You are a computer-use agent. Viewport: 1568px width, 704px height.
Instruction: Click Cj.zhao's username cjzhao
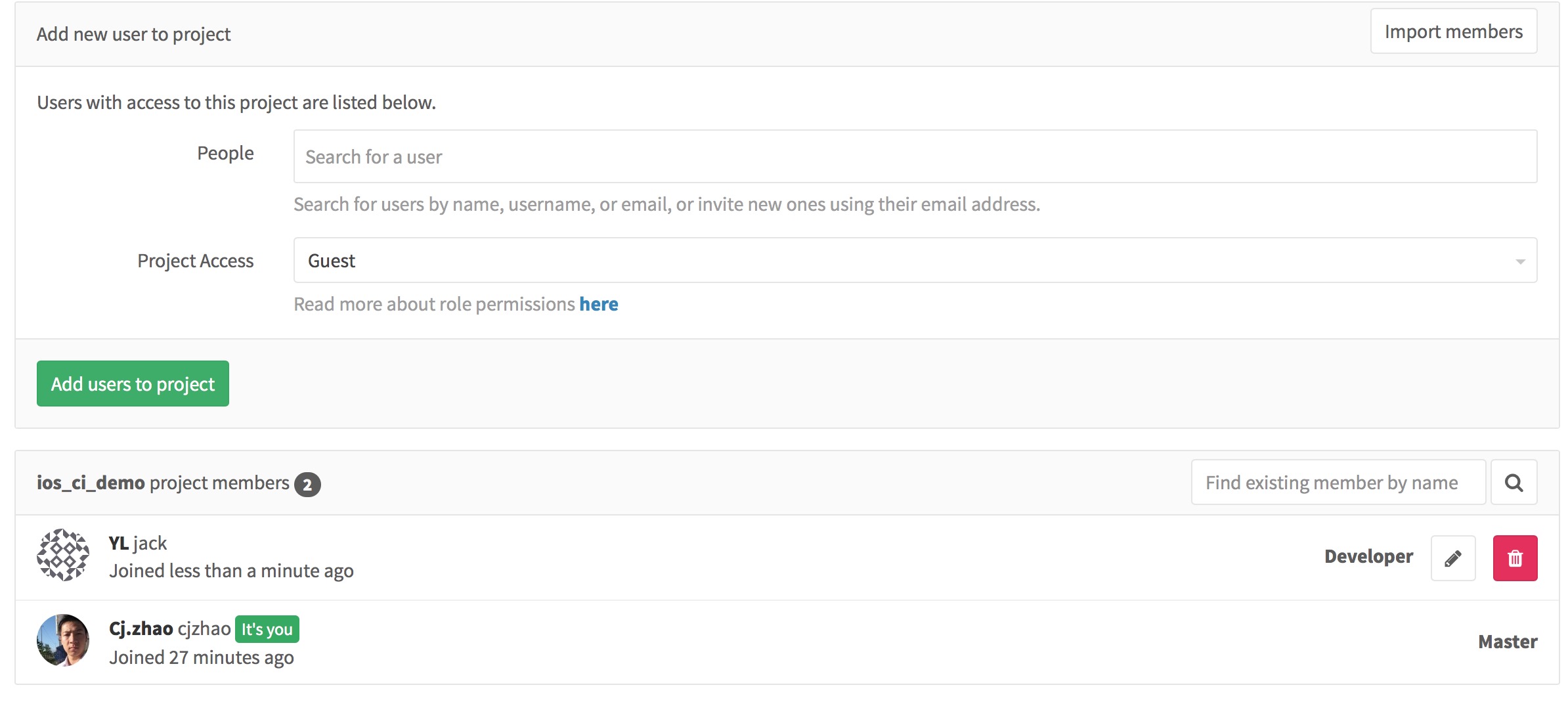(x=204, y=627)
